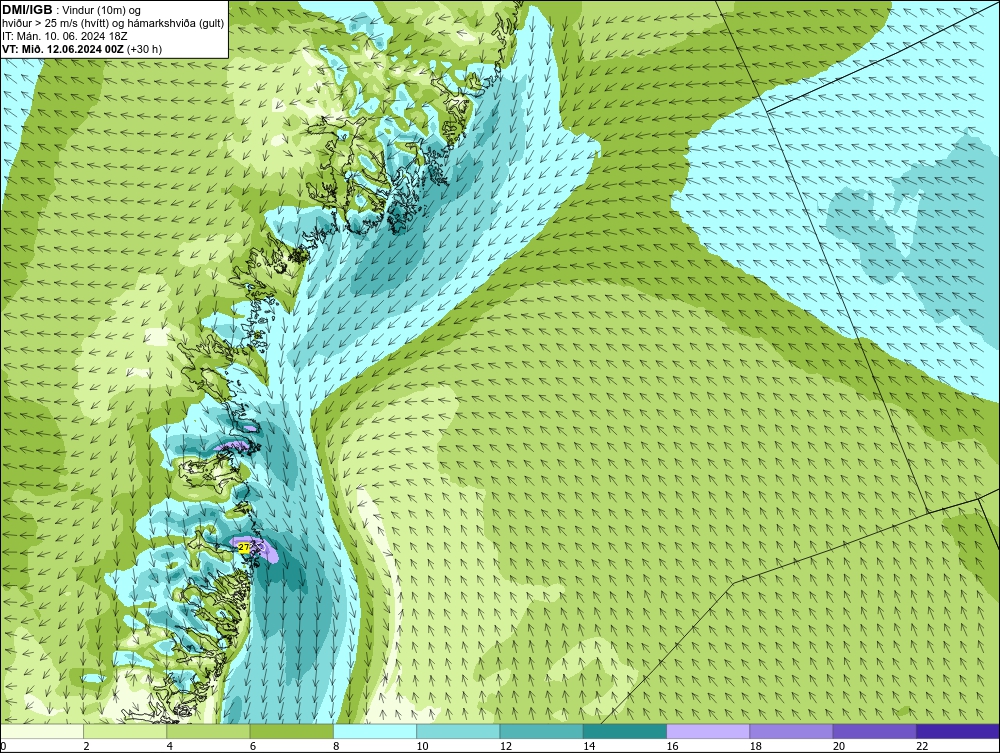
Task: Select the 16–18 m/s light lavender swatch
Action: point(708,731)
